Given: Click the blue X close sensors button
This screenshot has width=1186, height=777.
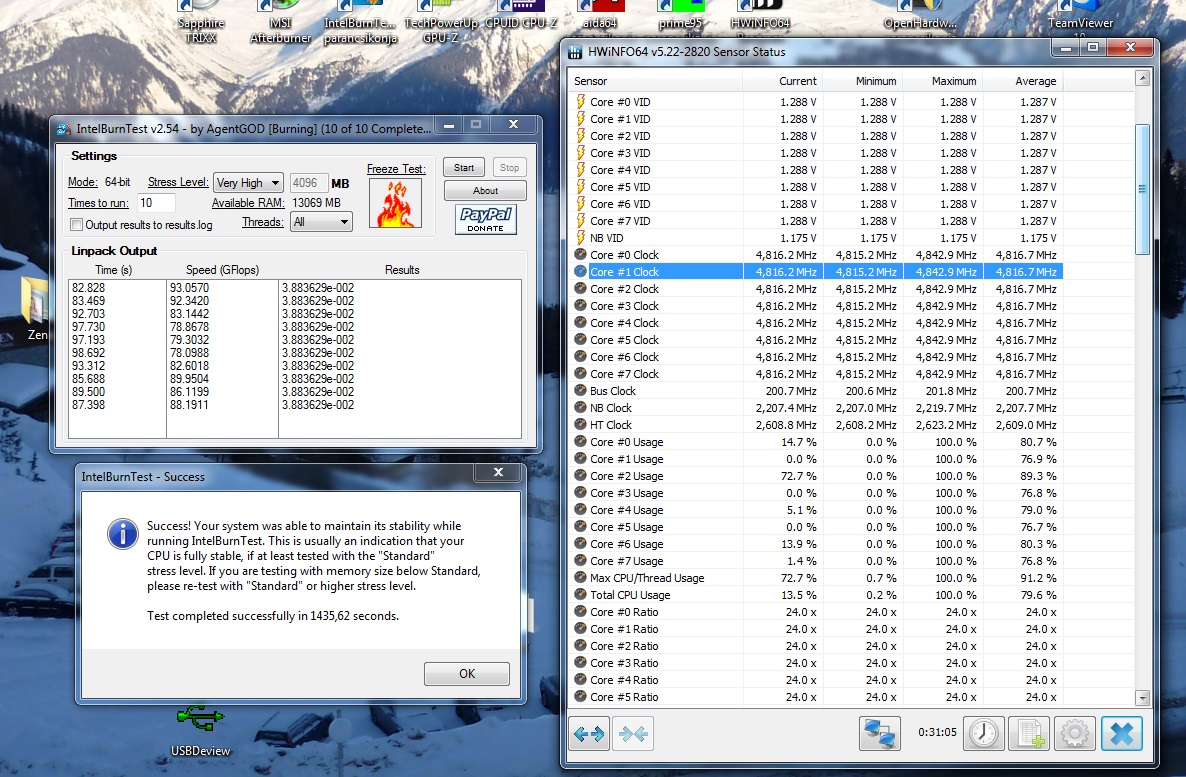Looking at the screenshot, I should pyautogui.click(x=1122, y=733).
